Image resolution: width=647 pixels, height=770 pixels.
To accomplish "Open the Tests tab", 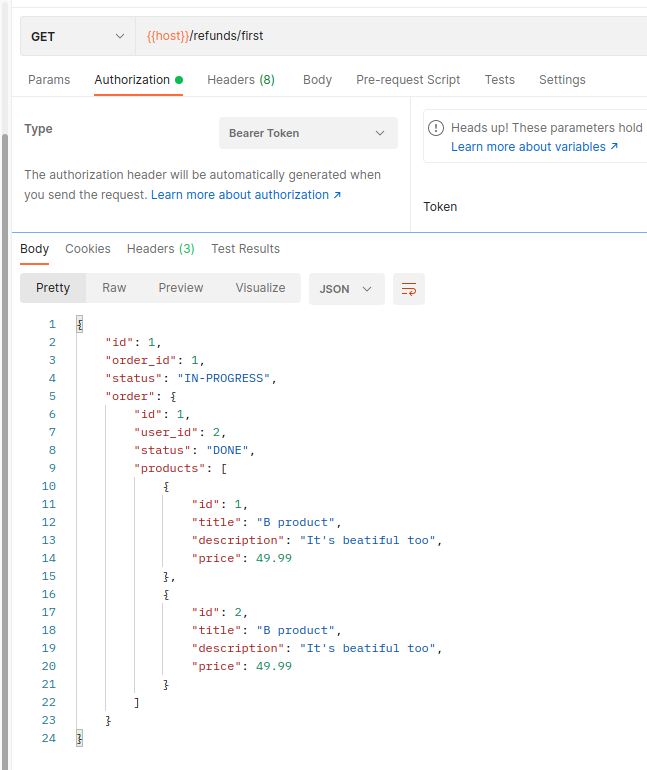I will 500,80.
